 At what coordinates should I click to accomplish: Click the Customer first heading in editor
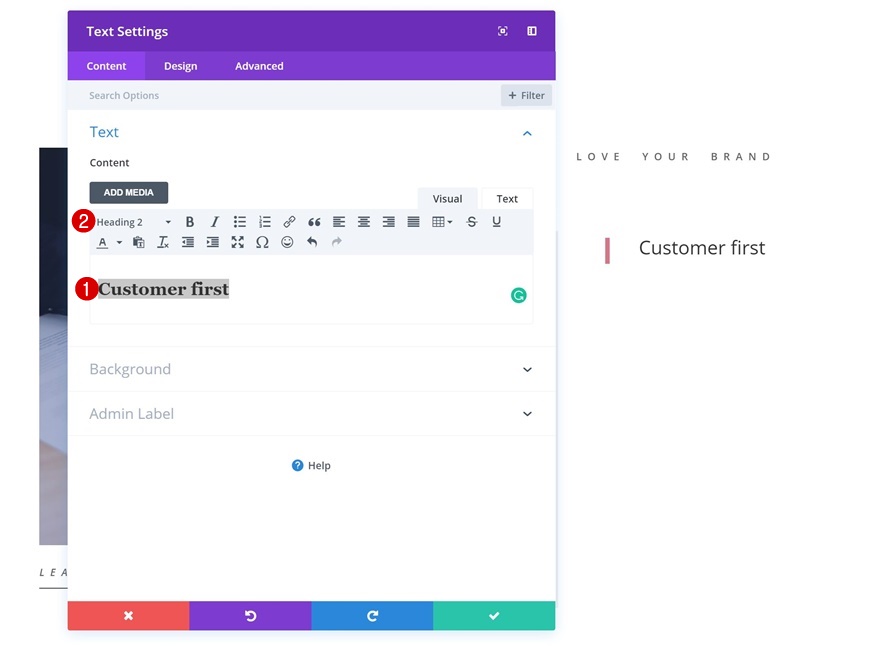click(x=163, y=289)
